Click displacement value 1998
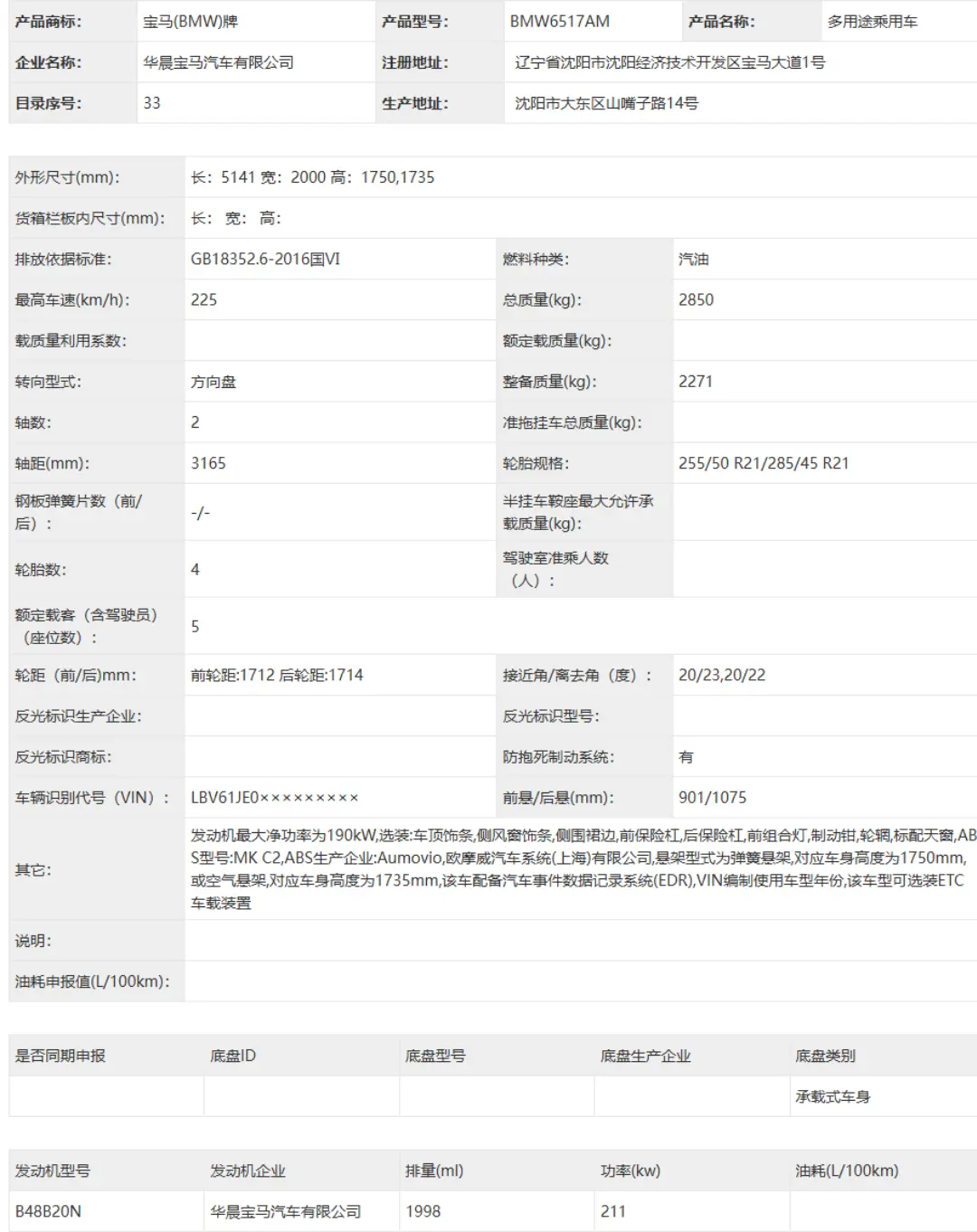The width and height of the screenshot is (977, 1232). pyautogui.click(x=422, y=1211)
